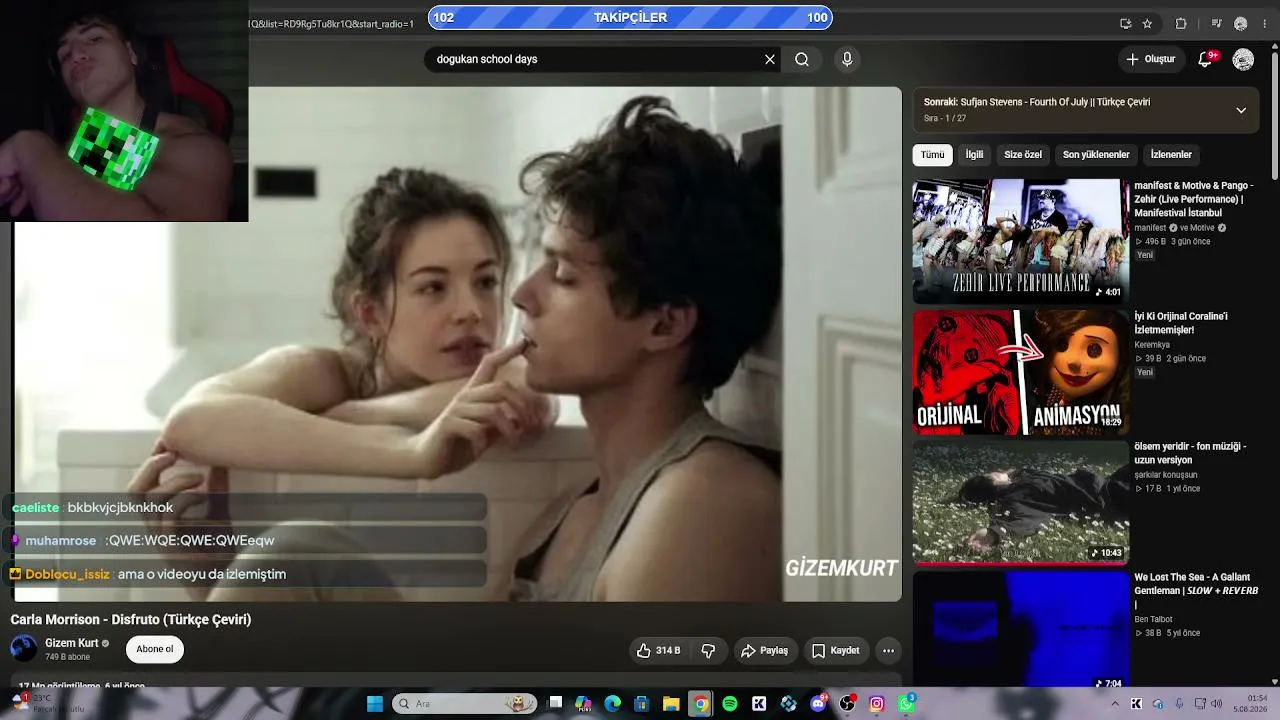Click the magnifier search button
Viewport: 1280px width, 720px height.
(x=802, y=59)
